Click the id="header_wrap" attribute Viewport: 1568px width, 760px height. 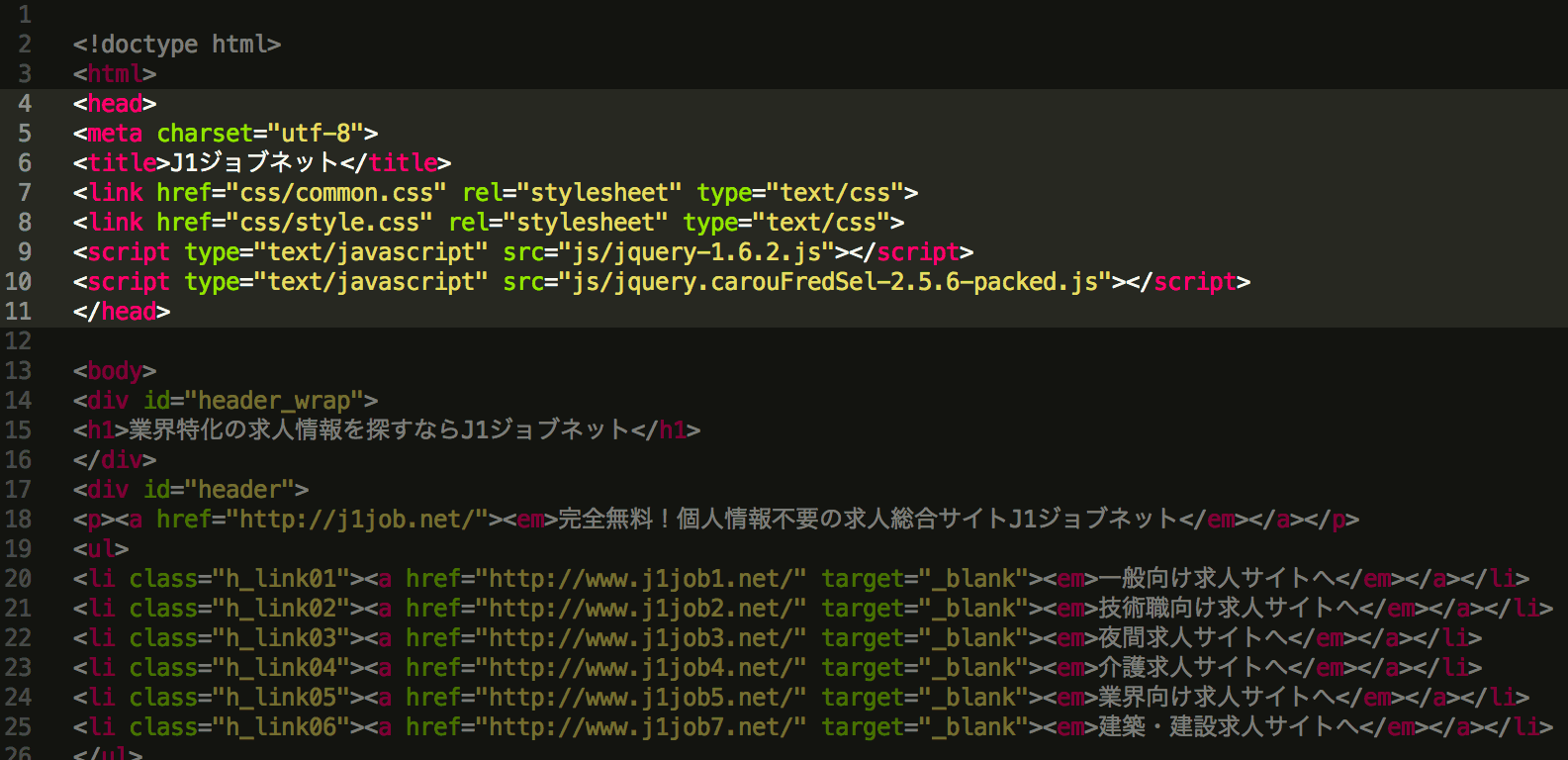tap(253, 401)
